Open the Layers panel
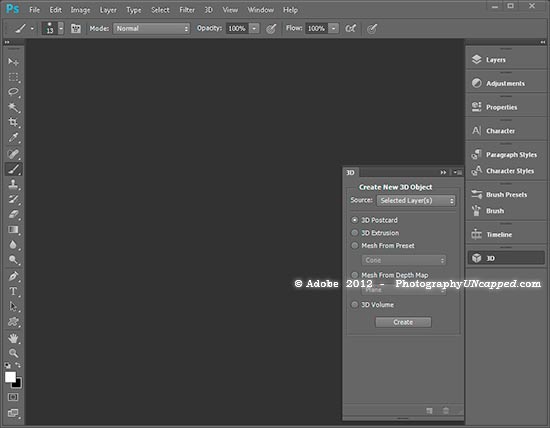The width and height of the screenshot is (550, 428). coord(506,60)
